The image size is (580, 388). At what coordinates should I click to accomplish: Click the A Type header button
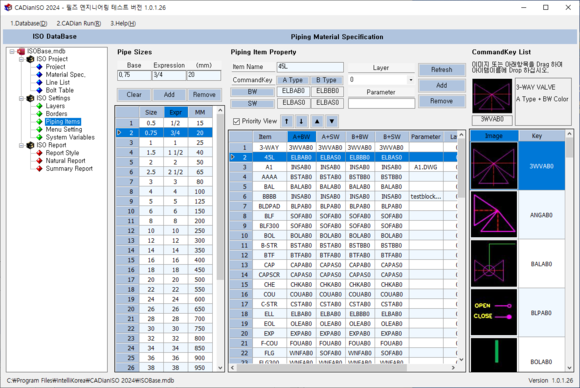tap(293, 80)
